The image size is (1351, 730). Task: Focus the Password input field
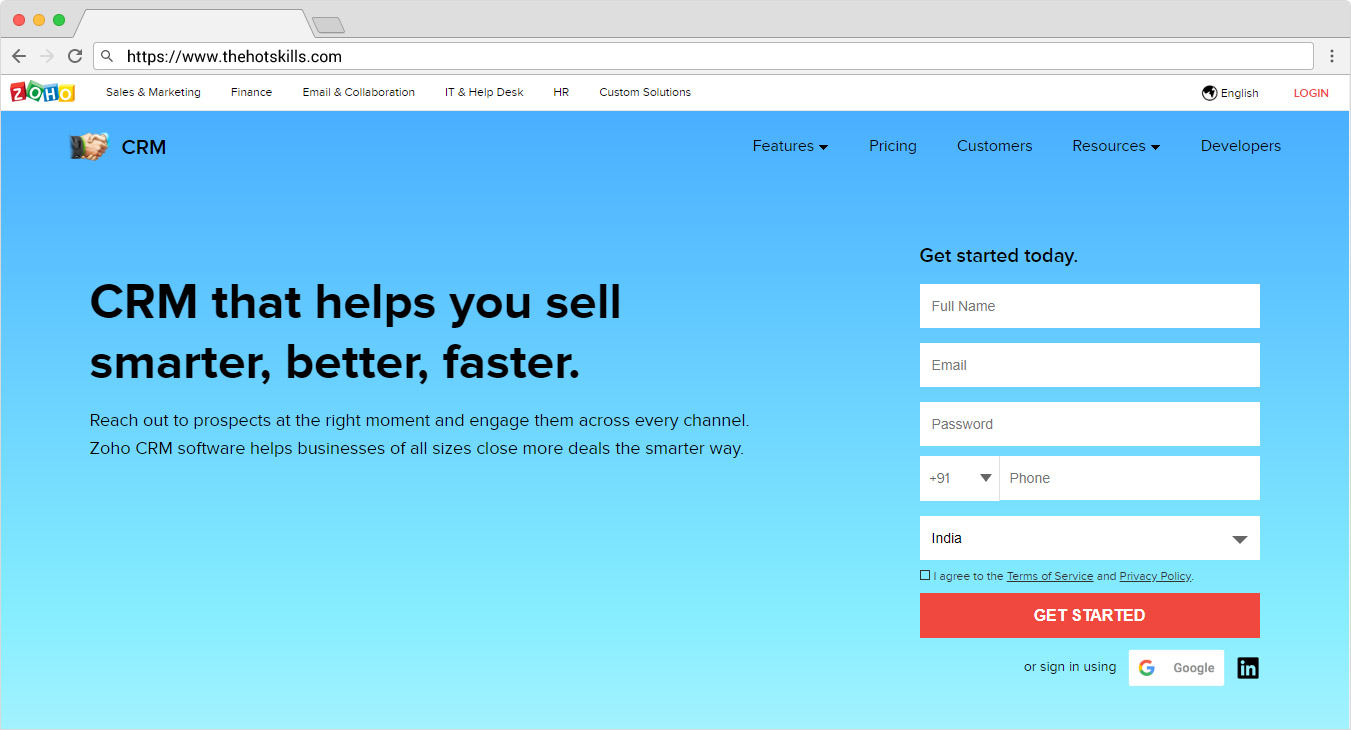click(x=1090, y=424)
